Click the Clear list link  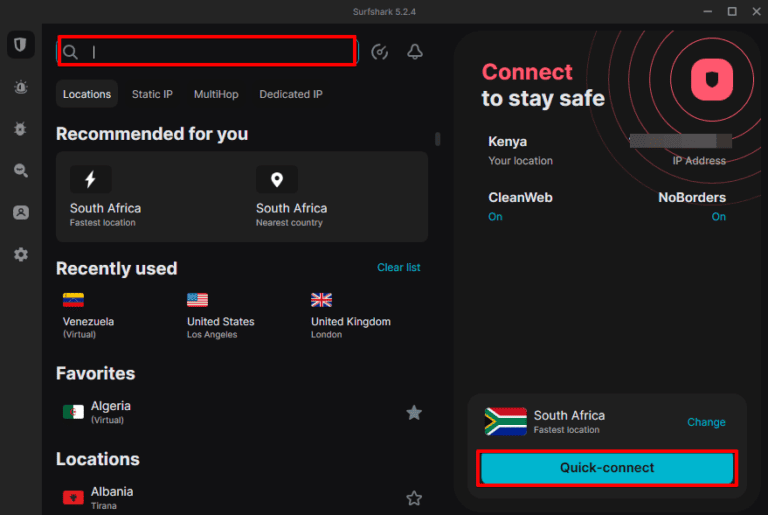(x=398, y=267)
